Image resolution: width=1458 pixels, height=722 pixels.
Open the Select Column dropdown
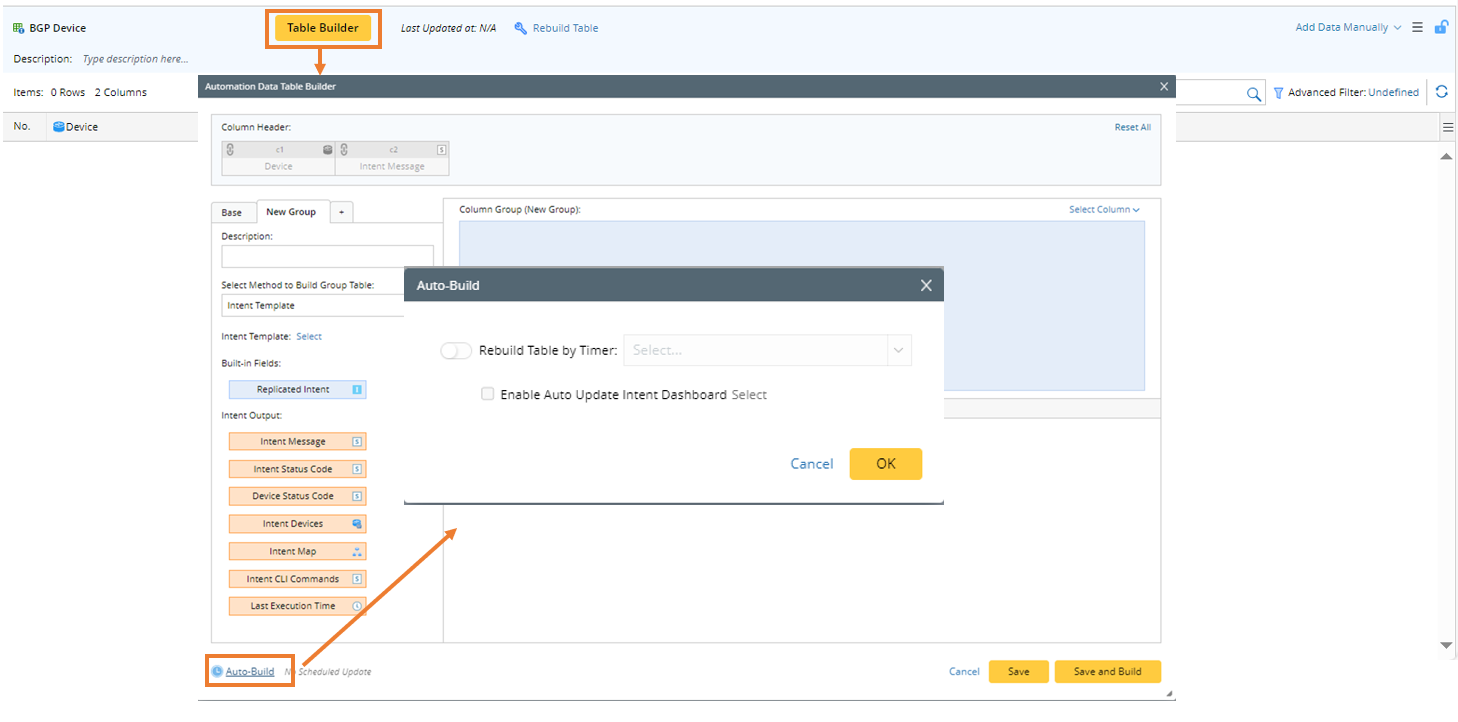click(1104, 210)
